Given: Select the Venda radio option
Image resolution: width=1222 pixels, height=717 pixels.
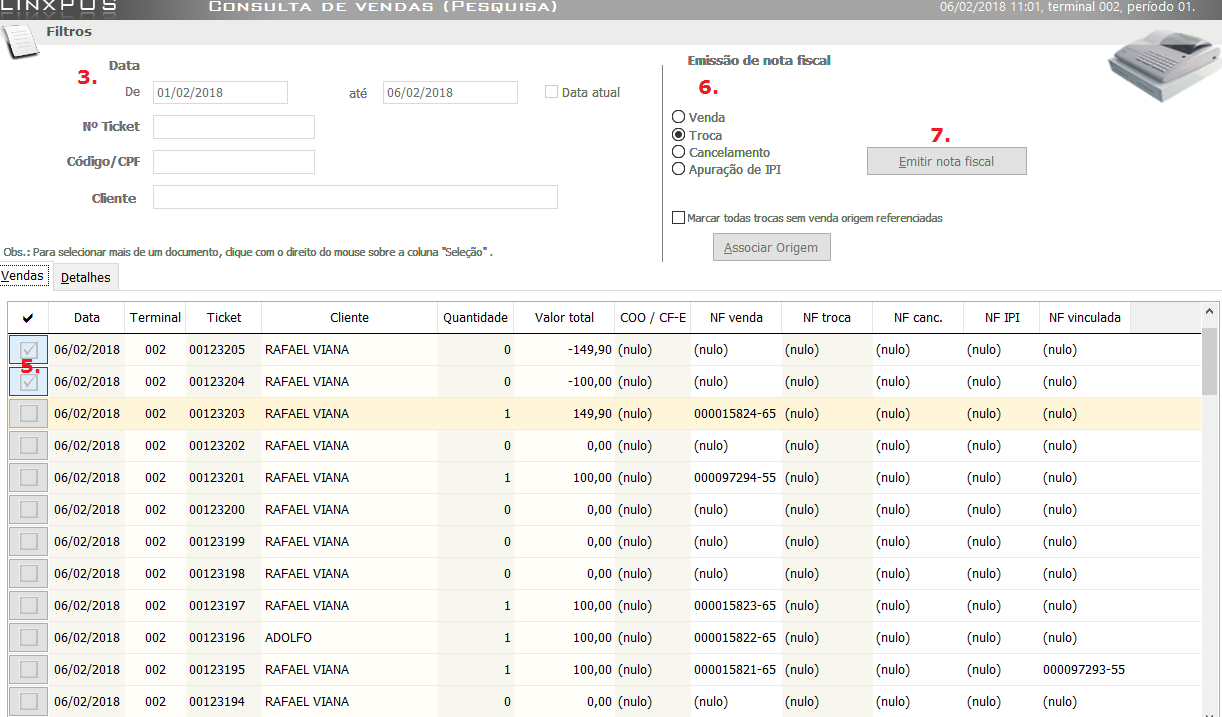Looking at the screenshot, I should tap(679, 117).
